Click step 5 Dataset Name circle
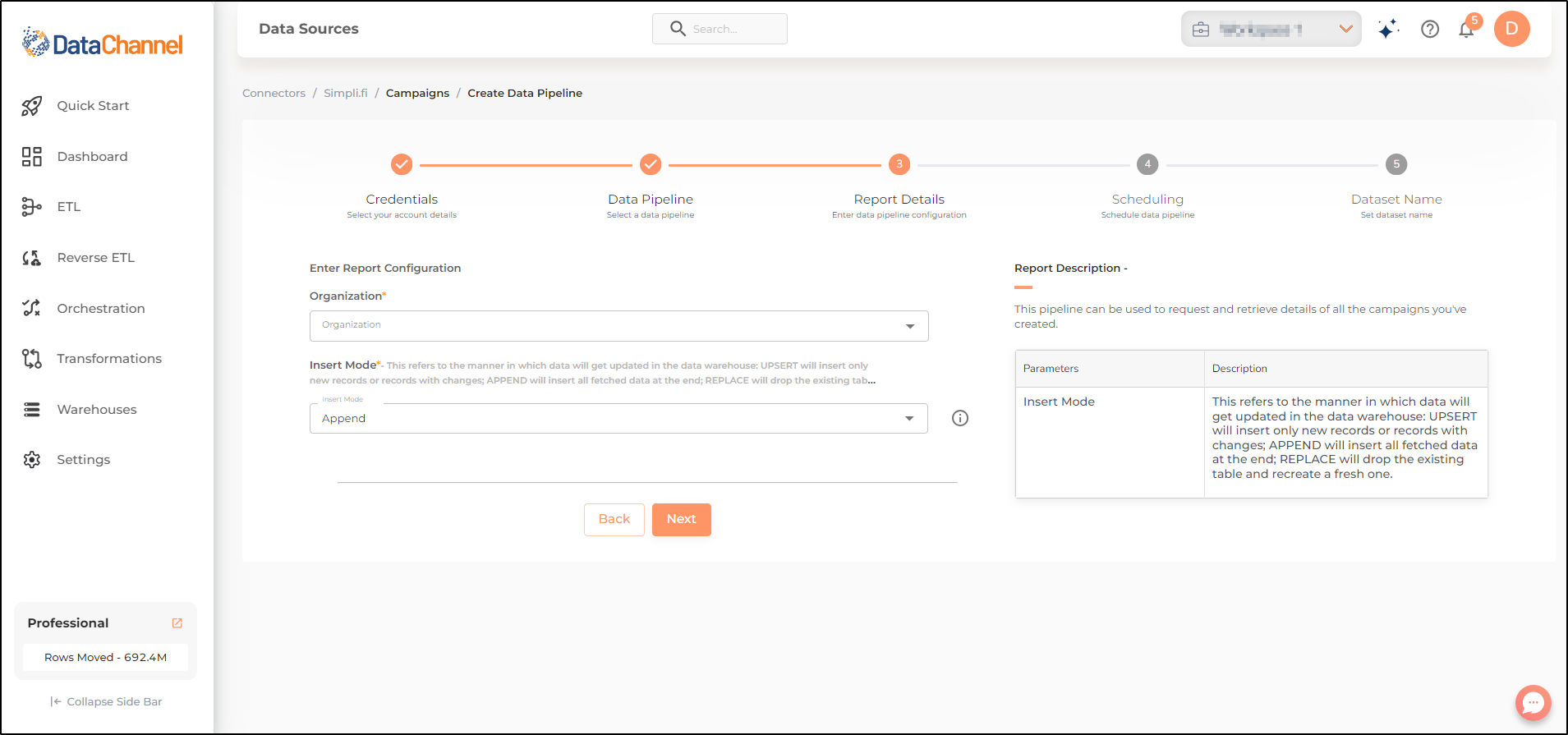Viewport: 1568px width, 735px height. pos(1396,164)
